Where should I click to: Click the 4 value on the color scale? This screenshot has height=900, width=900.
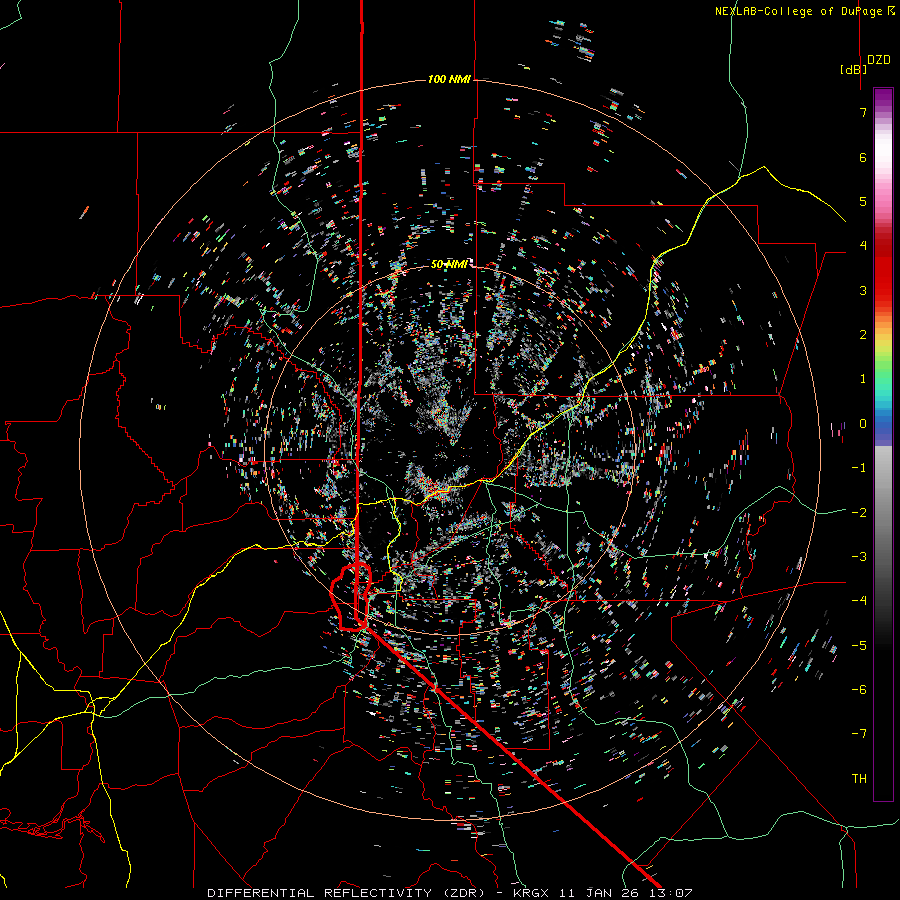863,246
